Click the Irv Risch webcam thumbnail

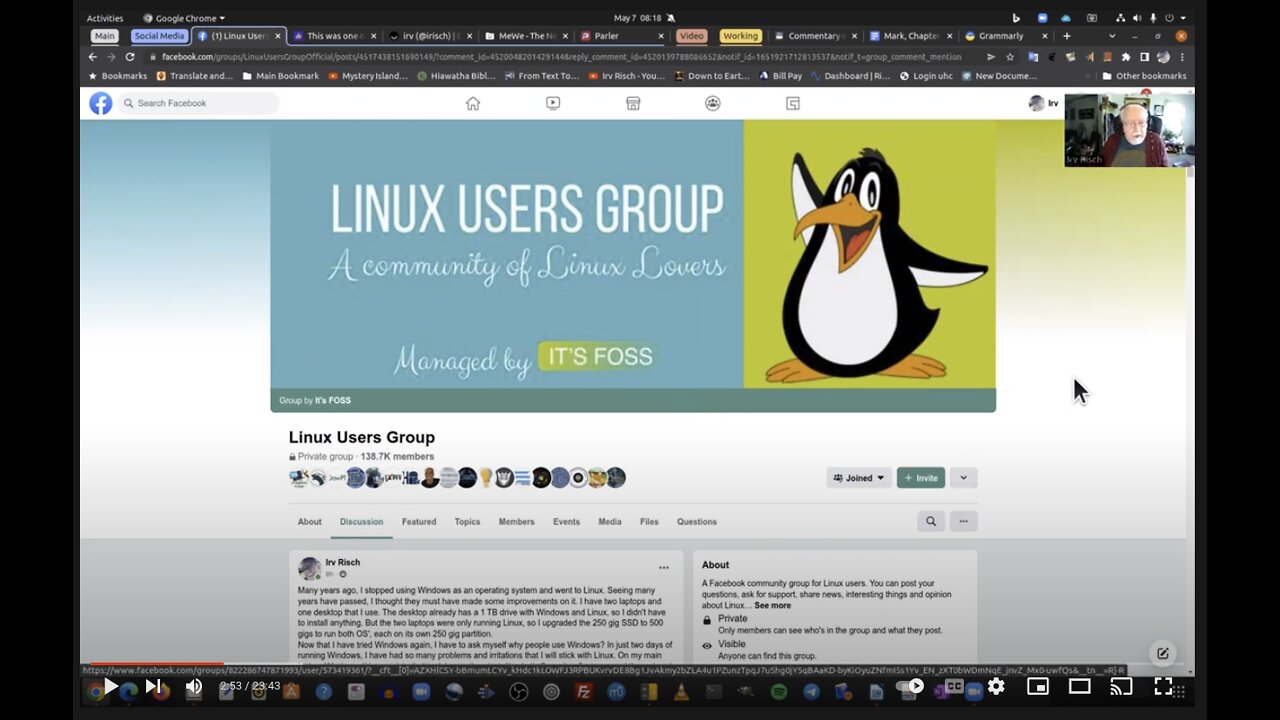pyautogui.click(x=1129, y=130)
